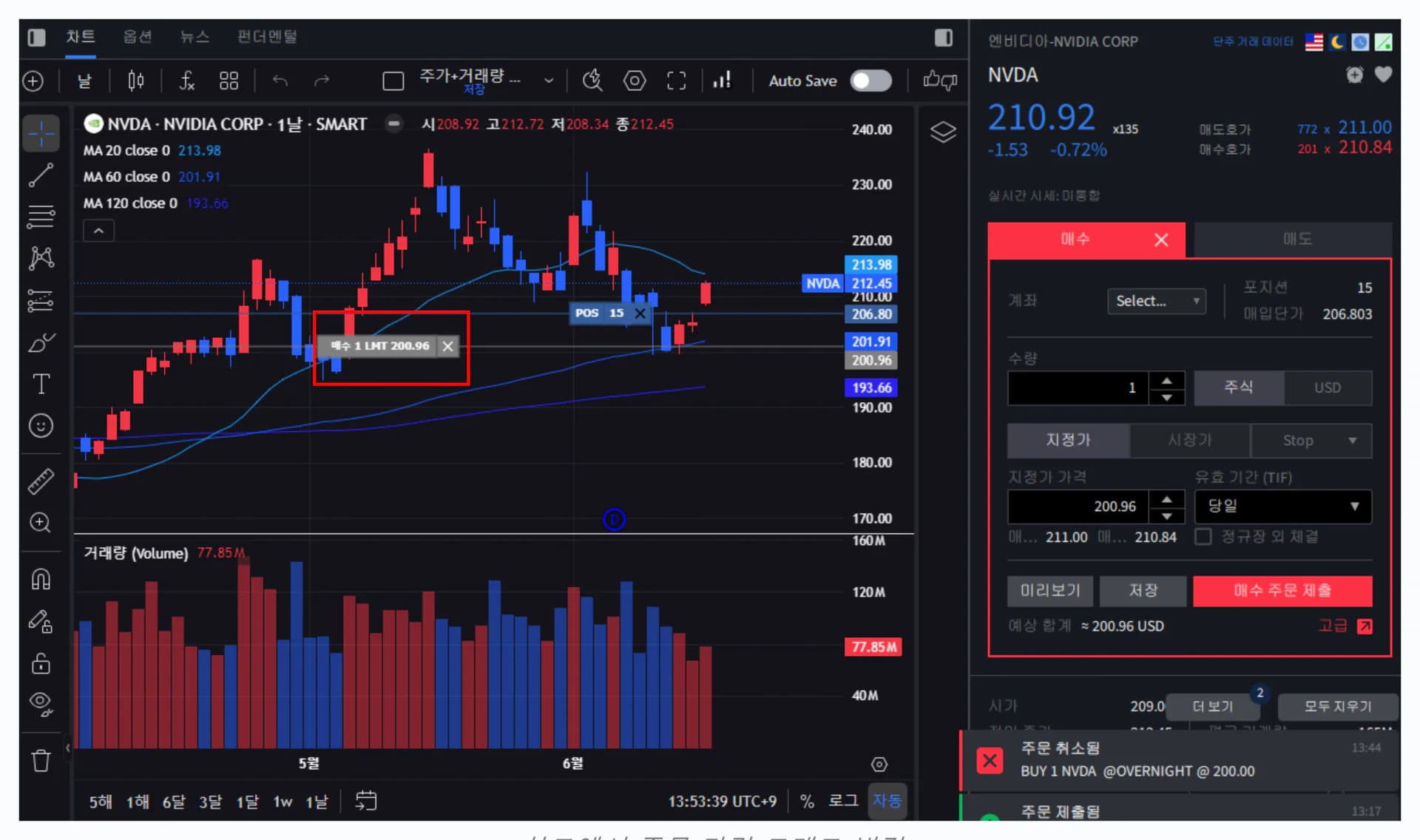Expand the Stop order type dropdown

pos(1311,441)
